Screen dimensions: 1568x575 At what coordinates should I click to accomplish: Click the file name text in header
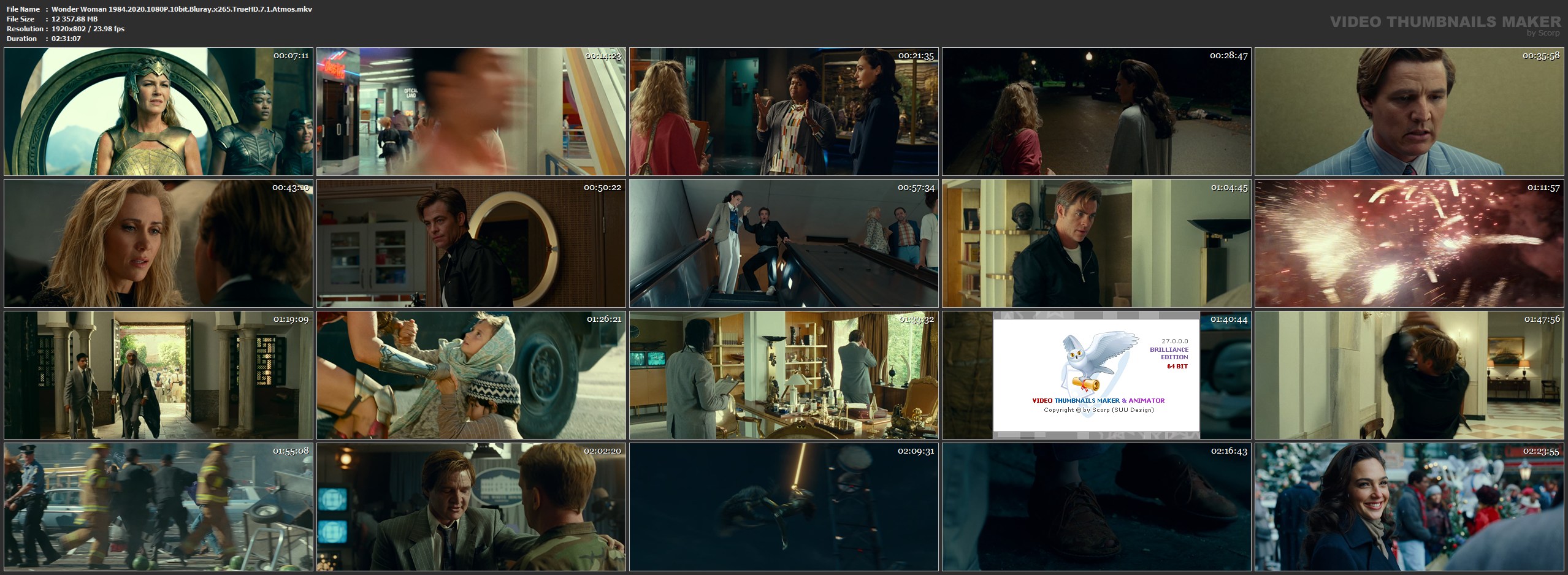(x=182, y=9)
